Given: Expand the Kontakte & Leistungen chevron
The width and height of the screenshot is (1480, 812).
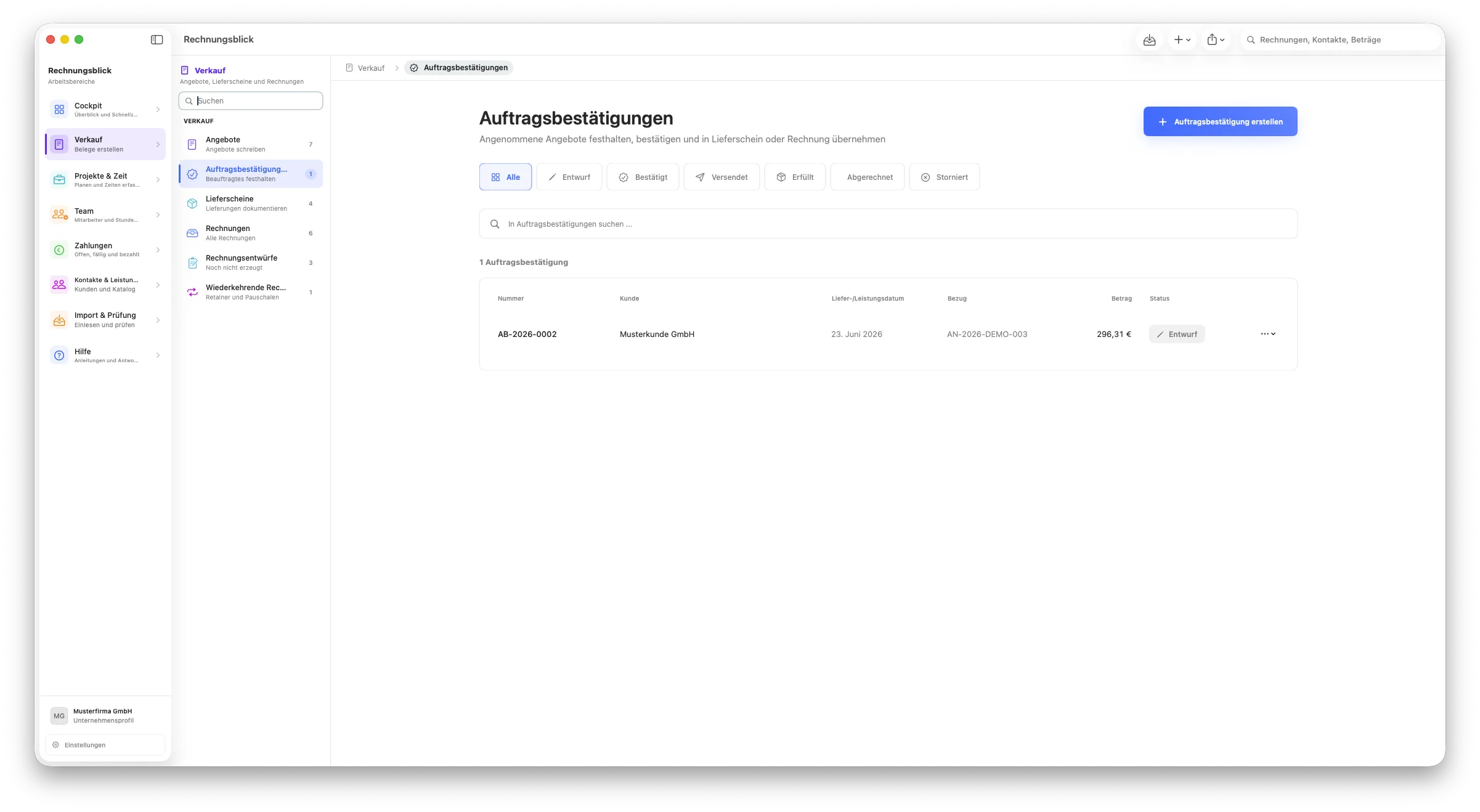Looking at the screenshot, I should tap(158, 285).
